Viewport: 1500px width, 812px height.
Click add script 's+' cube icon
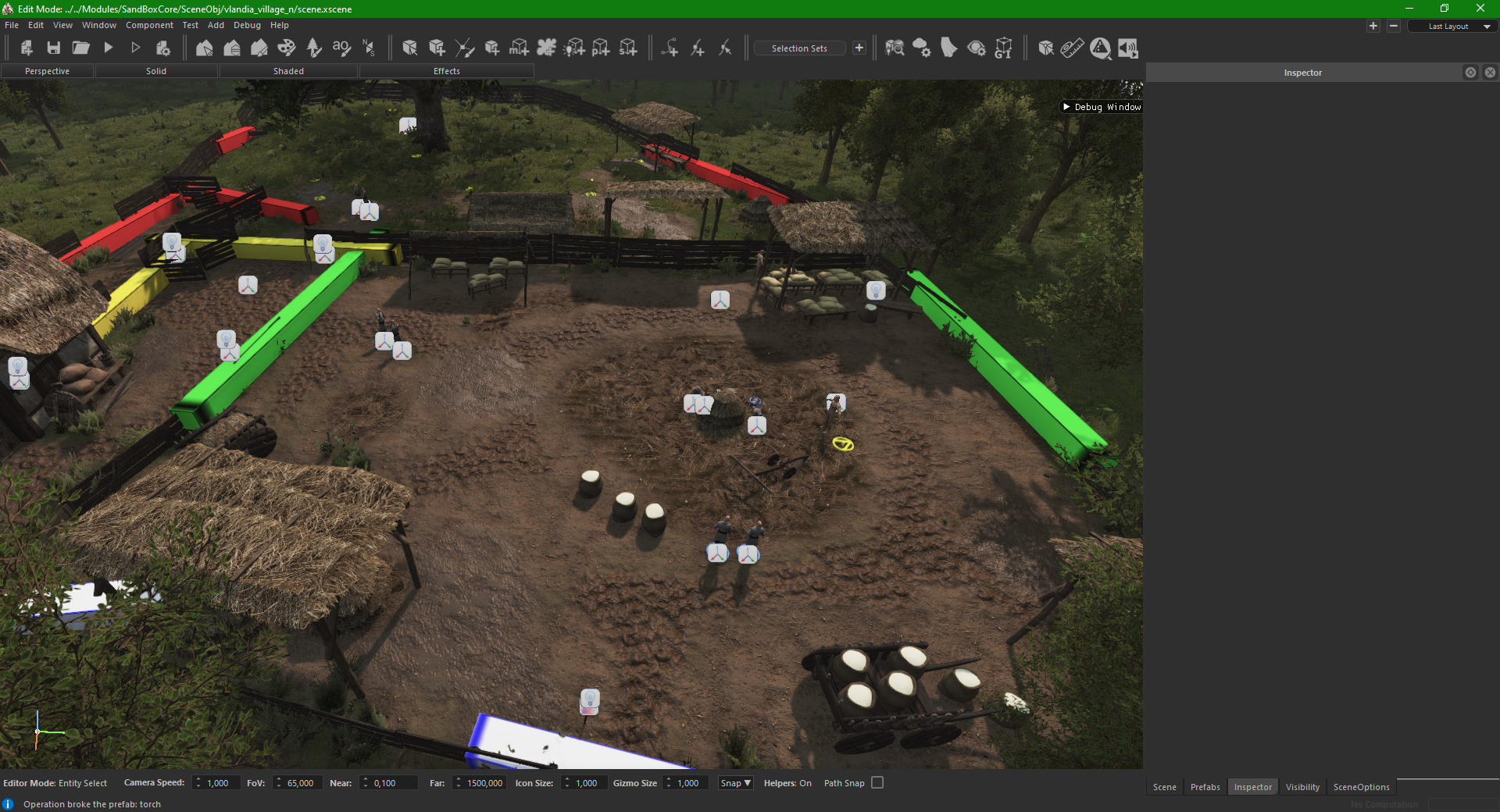629,48
